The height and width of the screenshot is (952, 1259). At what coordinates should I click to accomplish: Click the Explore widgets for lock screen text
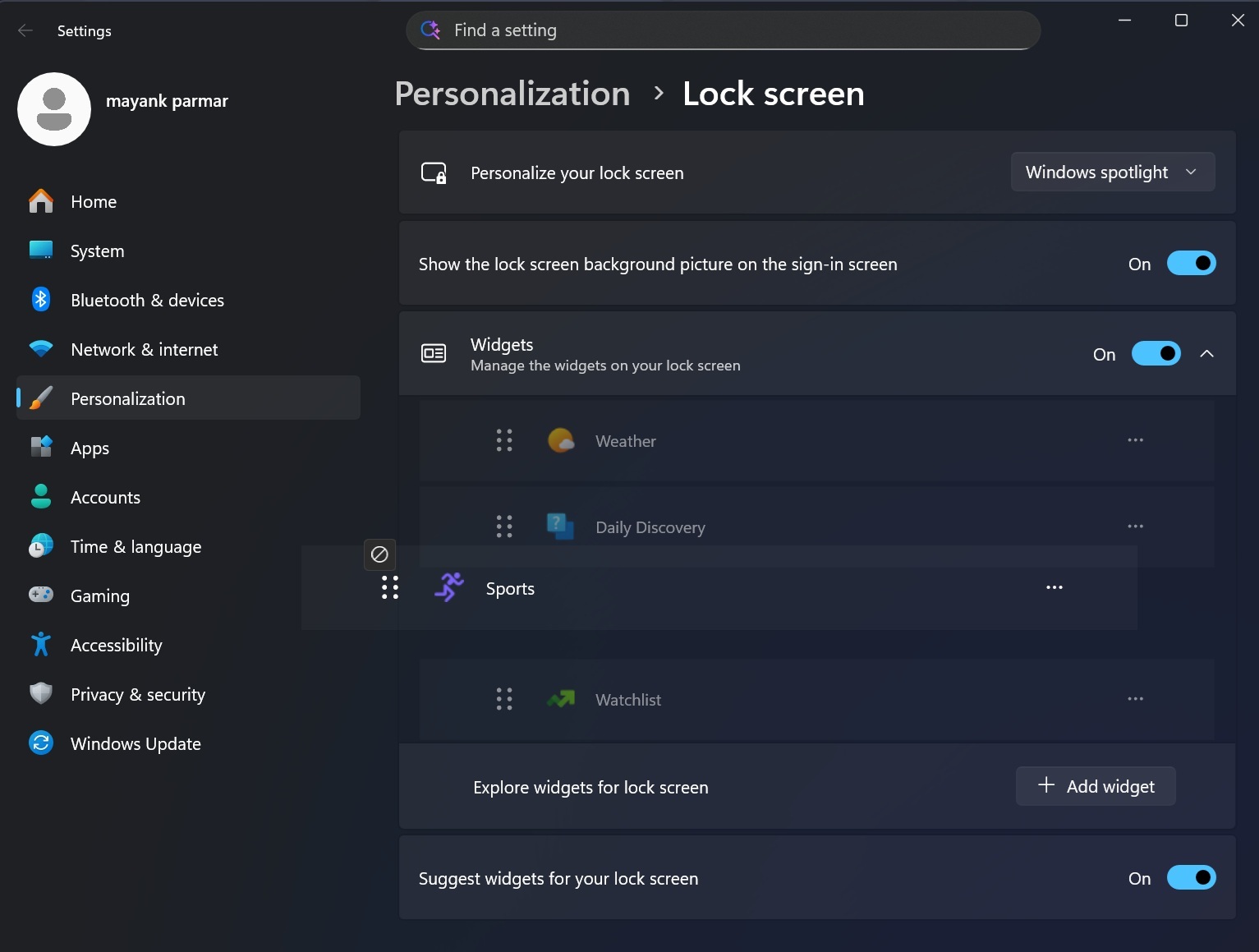coord(590,787)
